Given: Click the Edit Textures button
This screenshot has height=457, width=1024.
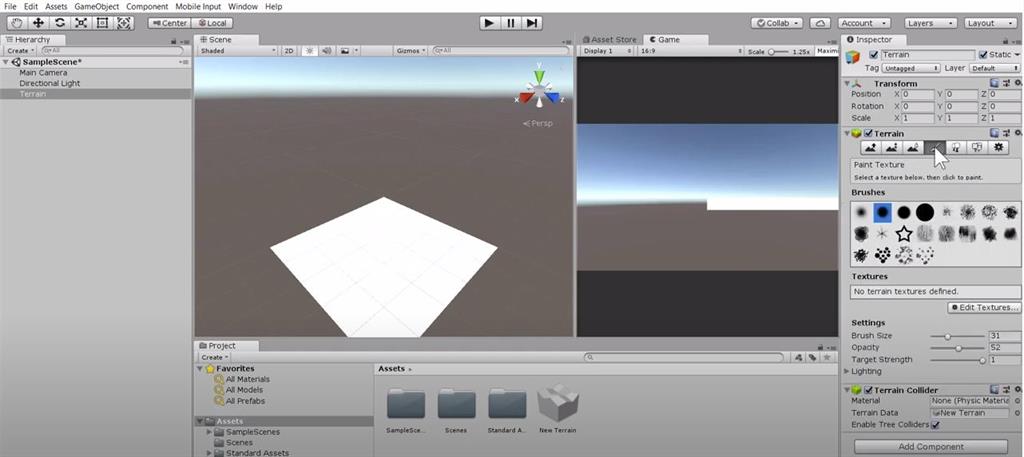Looking at the screenshot, I should tap(984, 307).
